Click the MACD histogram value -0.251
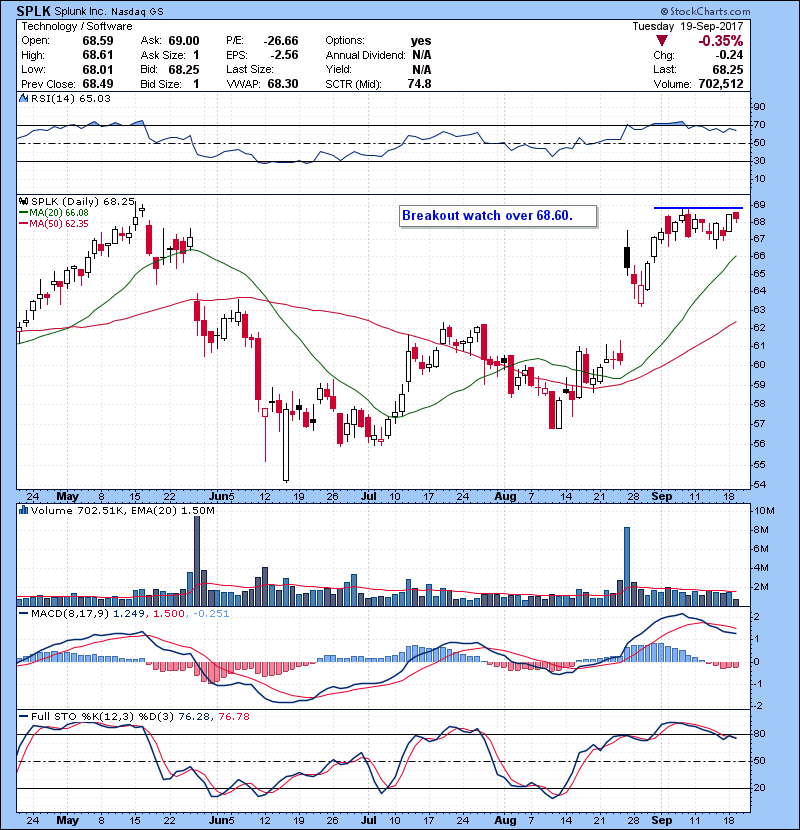 tap(210, 614)
